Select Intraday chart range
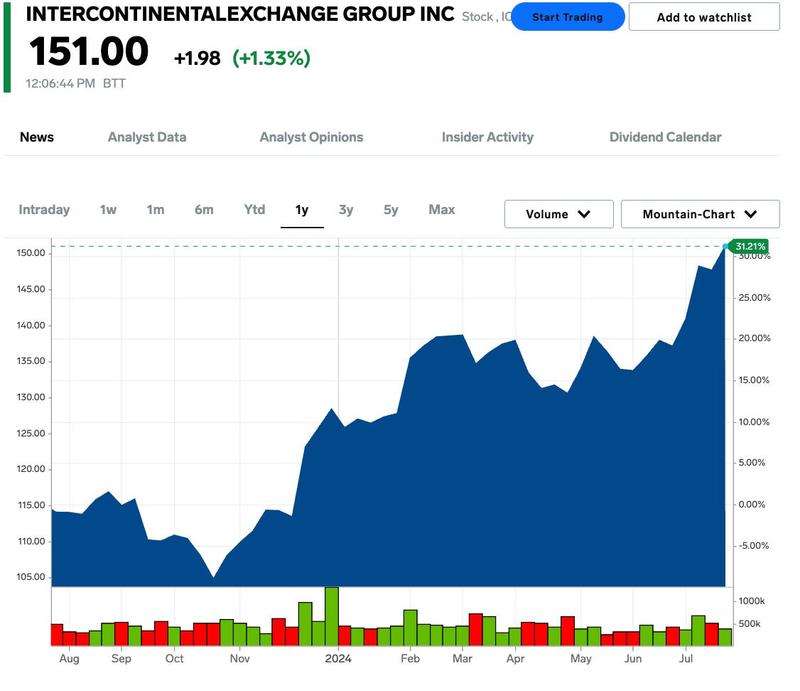The image size is (800, 691). pos(44,210)
